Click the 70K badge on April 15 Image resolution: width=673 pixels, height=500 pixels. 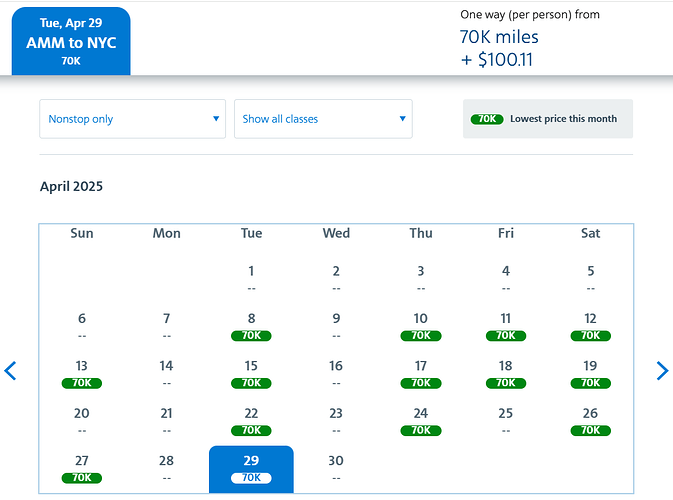pos(251,383)
